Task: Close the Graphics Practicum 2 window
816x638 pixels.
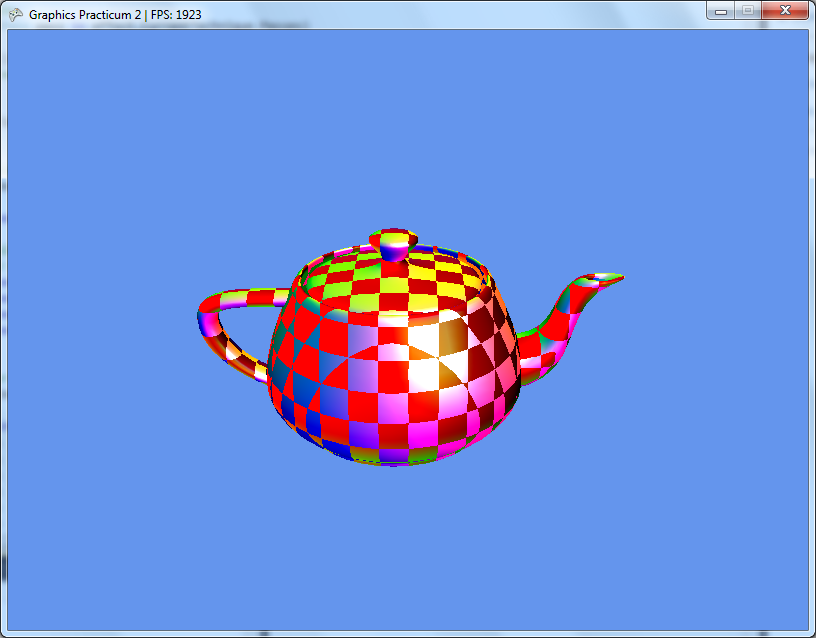Action: [x=784, y=11]
